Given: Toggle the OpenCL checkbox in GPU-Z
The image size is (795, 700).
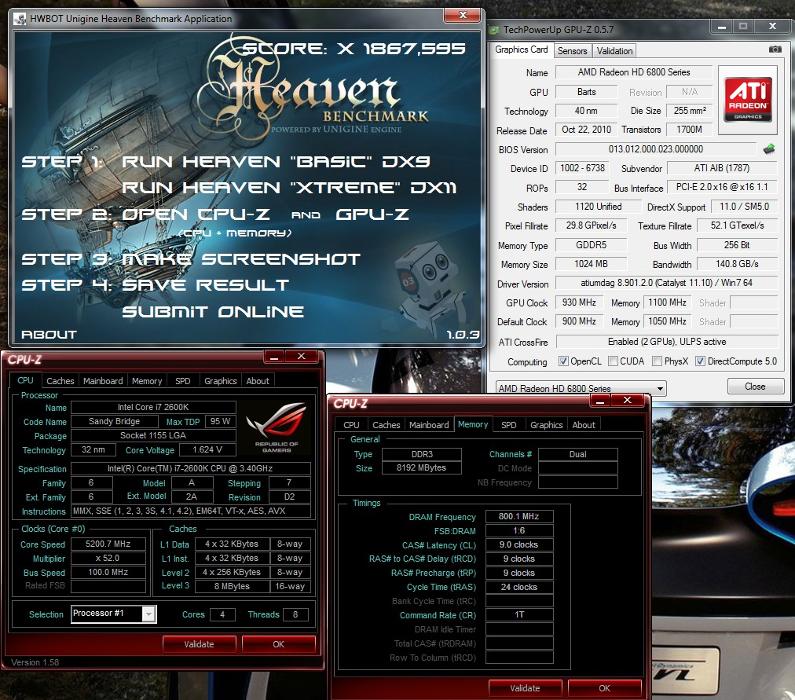Looking at the screenshot, I should [563, 361].
